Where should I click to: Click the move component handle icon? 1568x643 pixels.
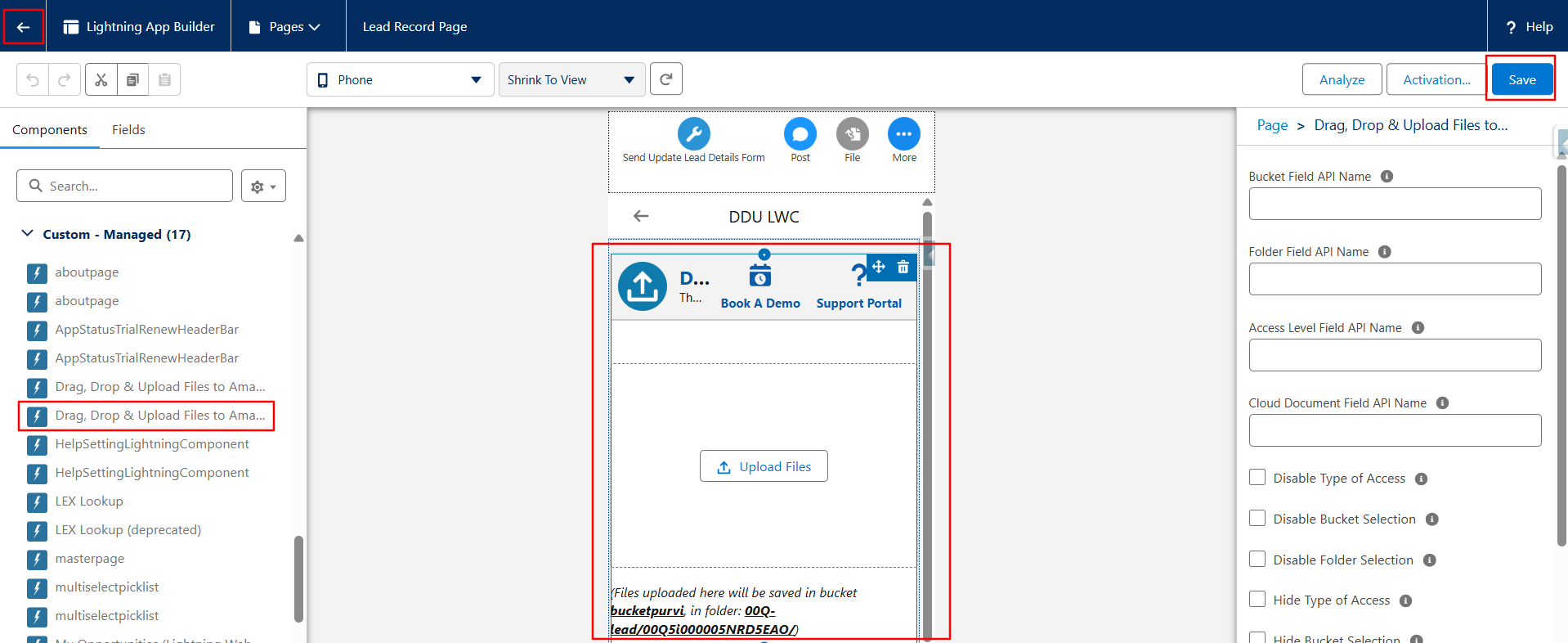[879, 267]
